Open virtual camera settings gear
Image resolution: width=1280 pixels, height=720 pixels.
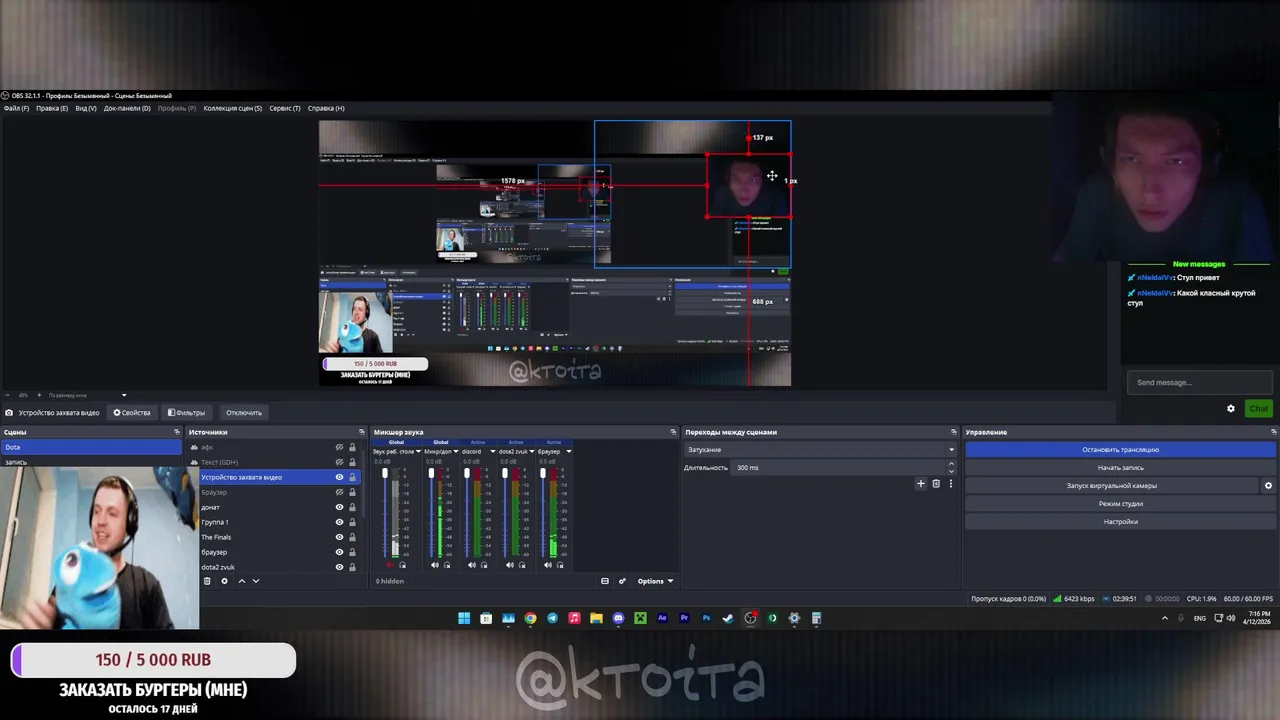[1268, 486]
